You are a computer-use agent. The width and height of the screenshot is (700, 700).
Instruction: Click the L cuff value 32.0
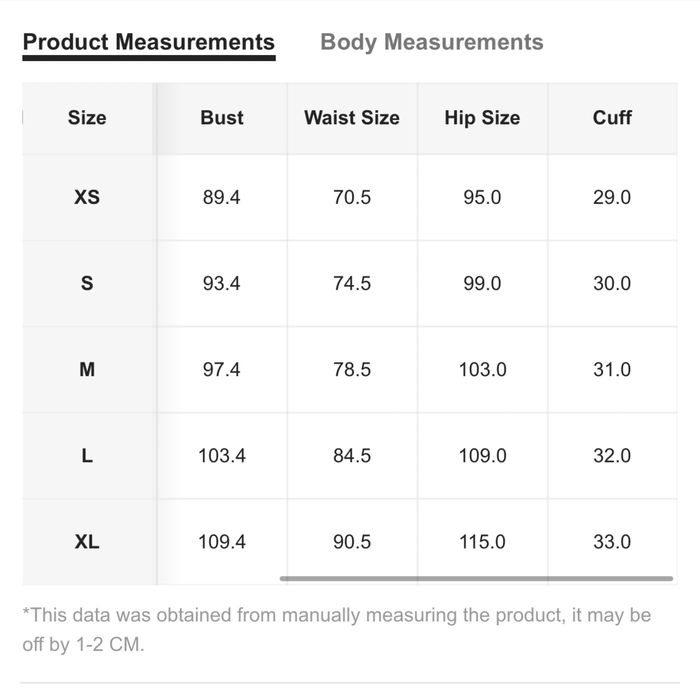click(612, 455)
